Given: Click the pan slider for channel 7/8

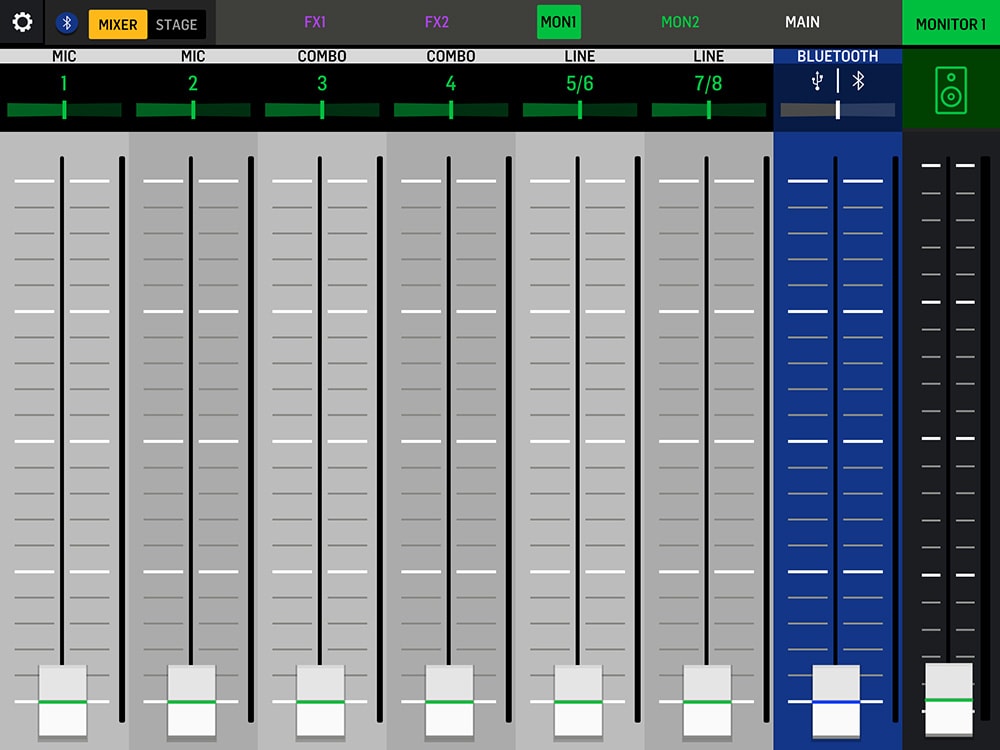Looking at the screenshot, I should tap(709, 110).
